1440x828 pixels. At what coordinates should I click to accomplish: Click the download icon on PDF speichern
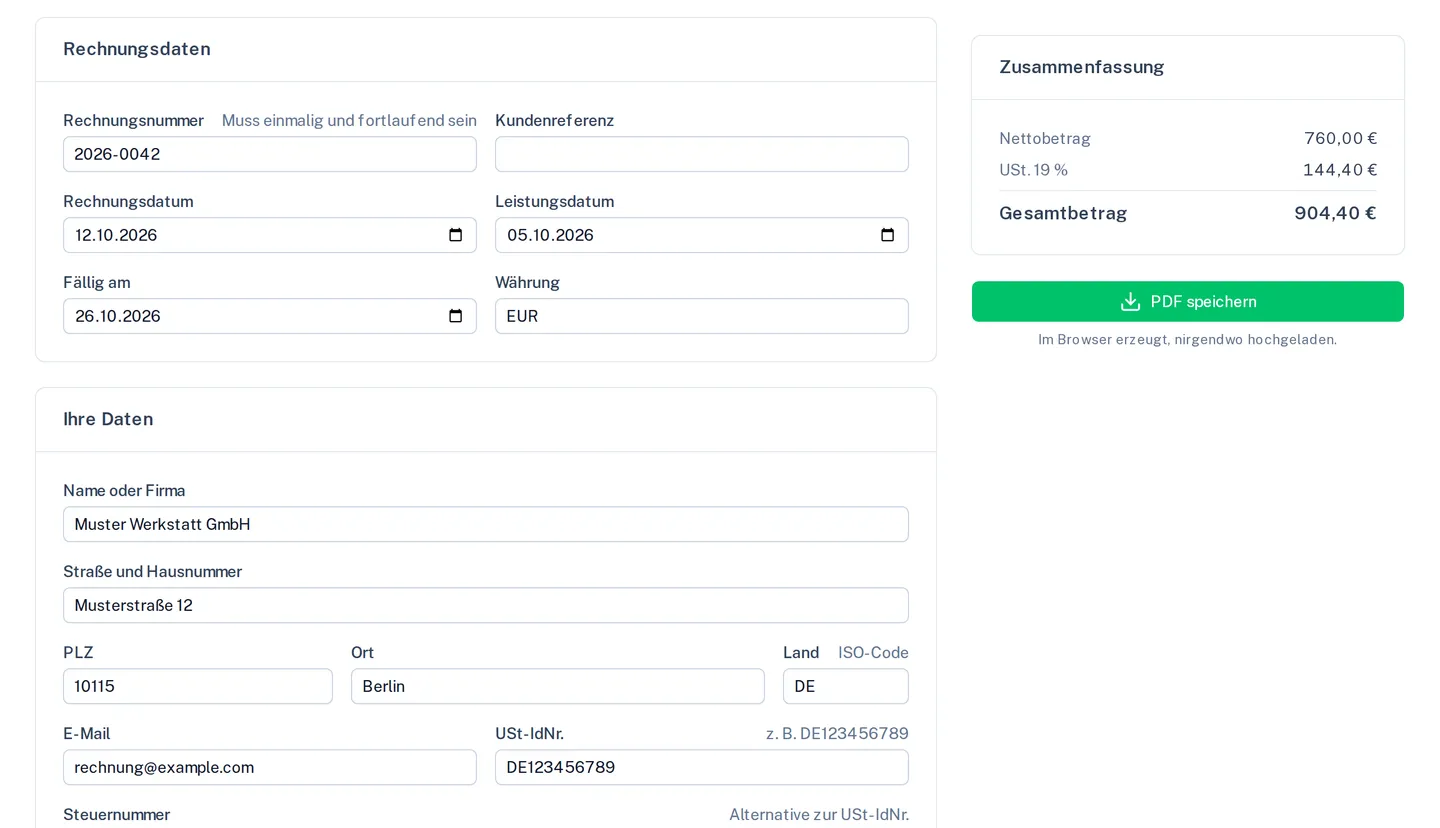pos(1130,301)
